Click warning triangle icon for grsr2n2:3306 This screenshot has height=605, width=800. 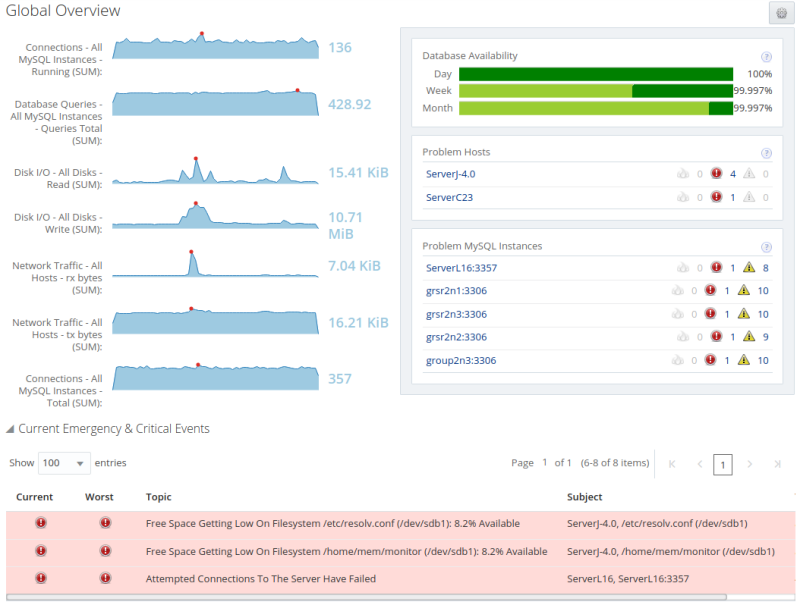point(748,336)
